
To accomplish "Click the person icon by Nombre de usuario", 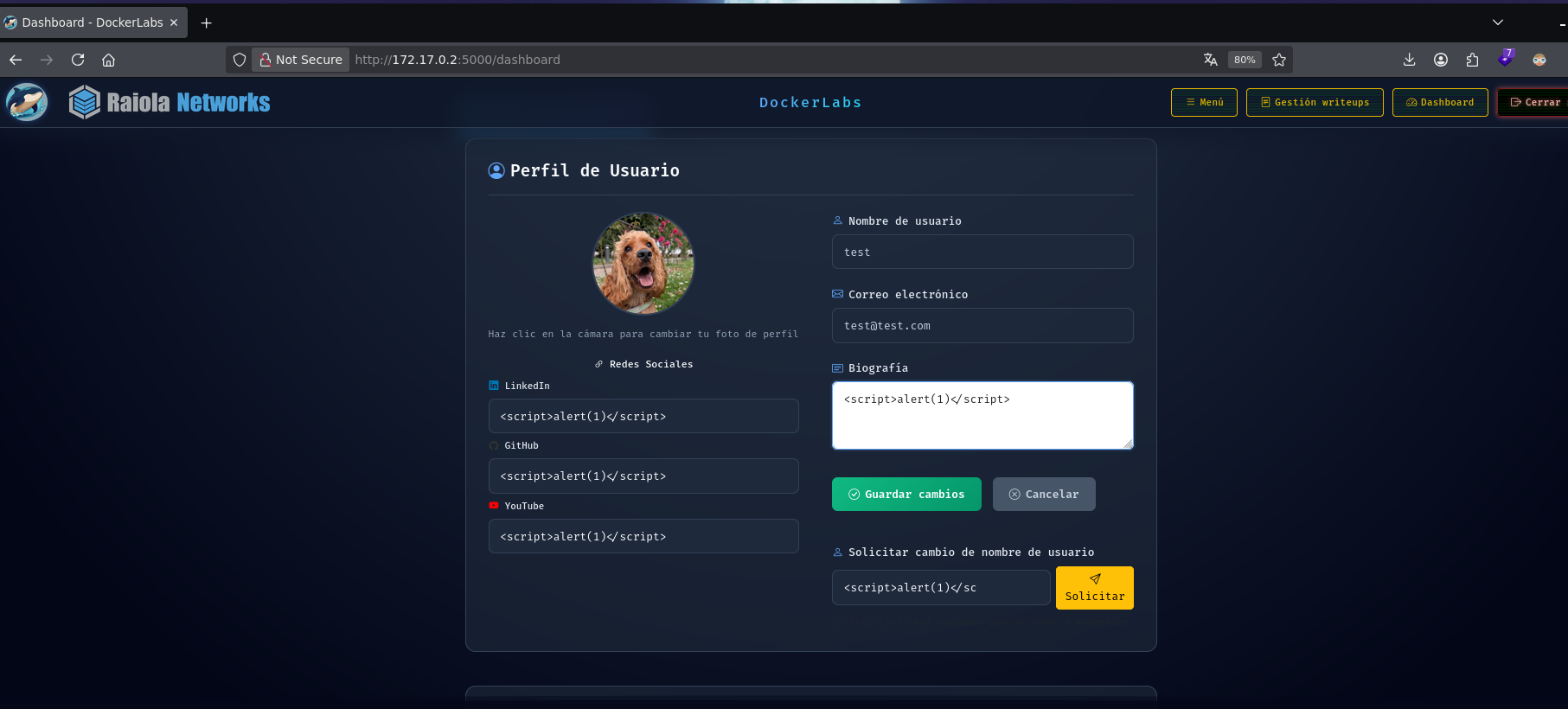I will tap(837, 220).
